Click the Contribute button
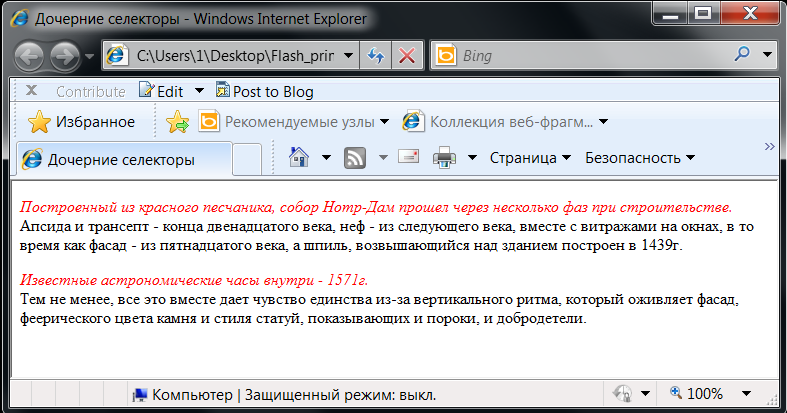 click(x=91, y=91)
